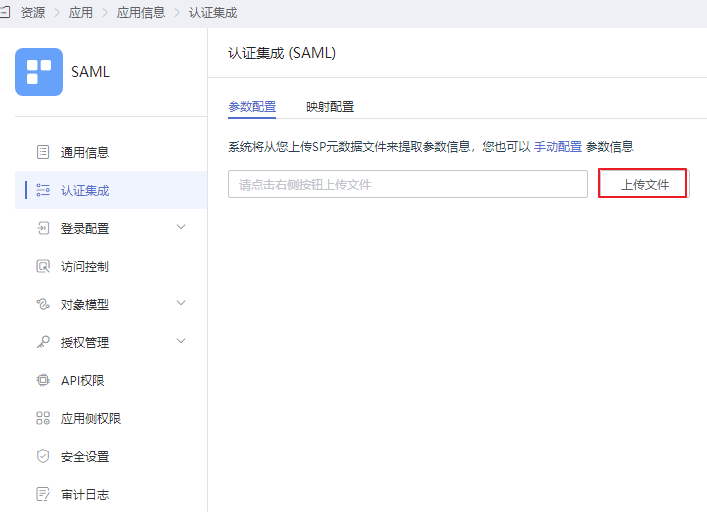Go to API权限 menu item
This screenshot has height=512, width=707.
pos(83,380)
